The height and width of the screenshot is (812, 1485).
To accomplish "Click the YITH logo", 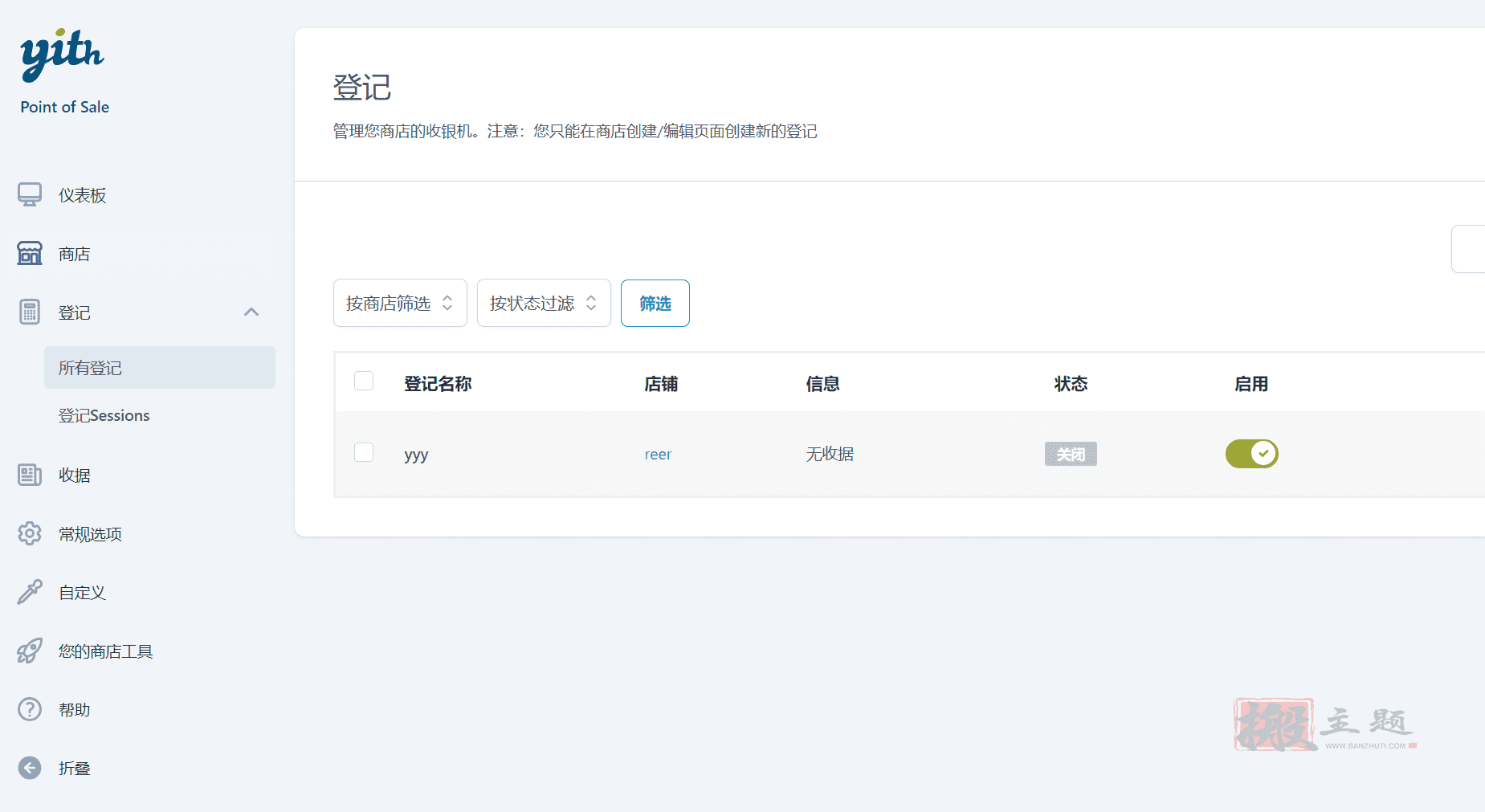I will pyautogui.click(x=62, y=55).
